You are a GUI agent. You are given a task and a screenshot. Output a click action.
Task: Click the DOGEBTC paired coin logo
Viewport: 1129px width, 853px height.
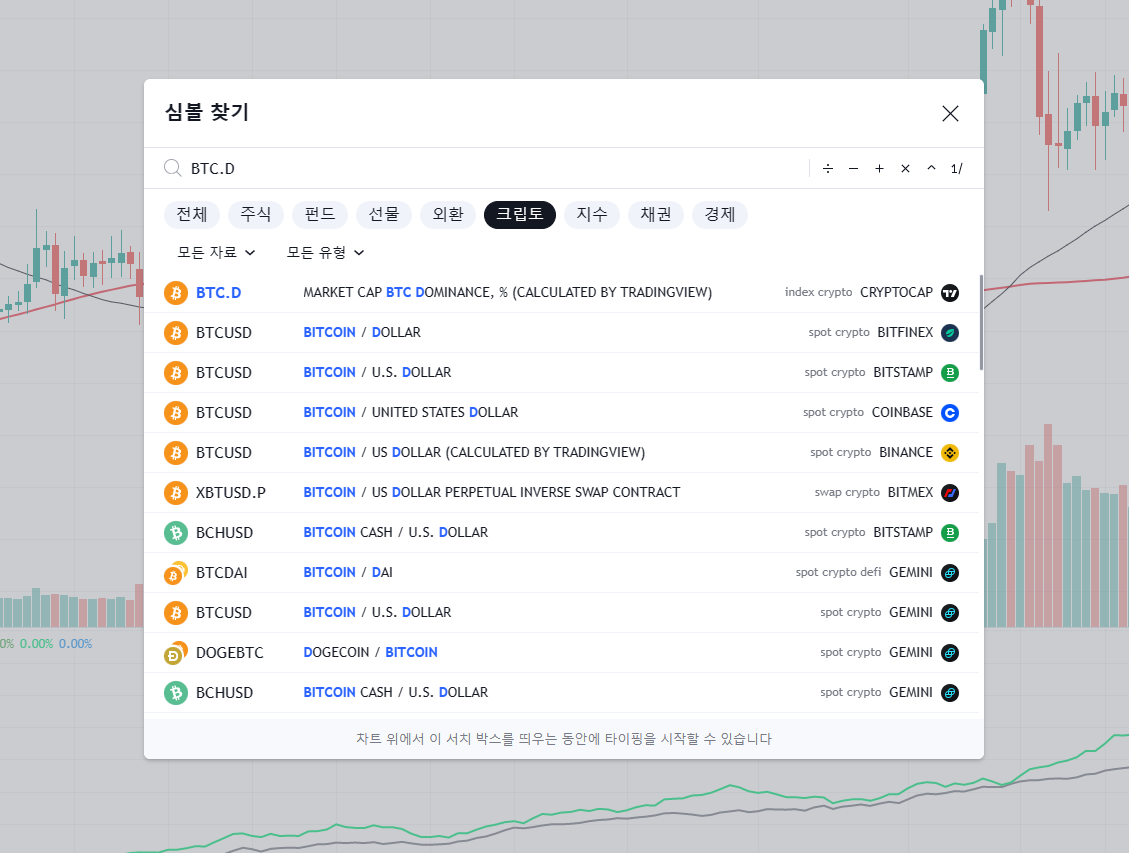point(176,653)
